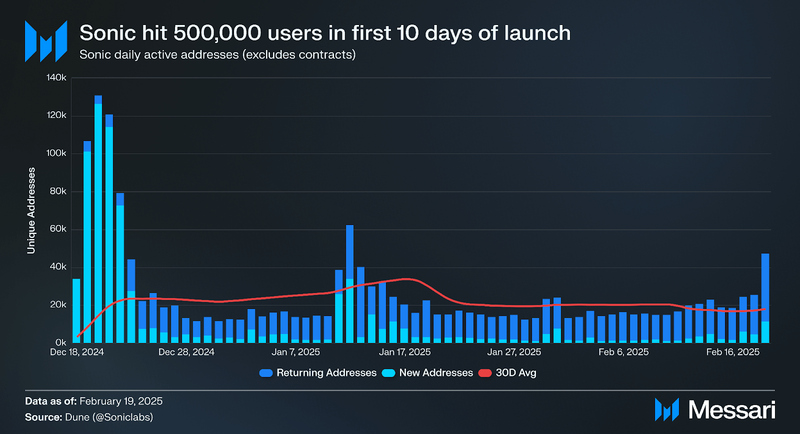The width and height of the screenshot is (800, 434).
Task: Click the Messari logo mark beside the bottom-right wordmark
Action: click(667, 410)
